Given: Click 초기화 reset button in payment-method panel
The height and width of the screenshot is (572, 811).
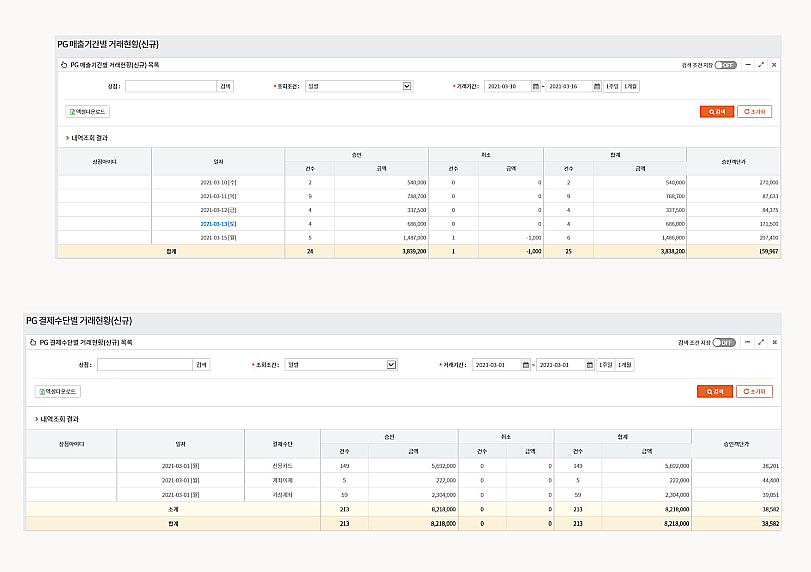Looking at the screenshot, I should (755, 392).
